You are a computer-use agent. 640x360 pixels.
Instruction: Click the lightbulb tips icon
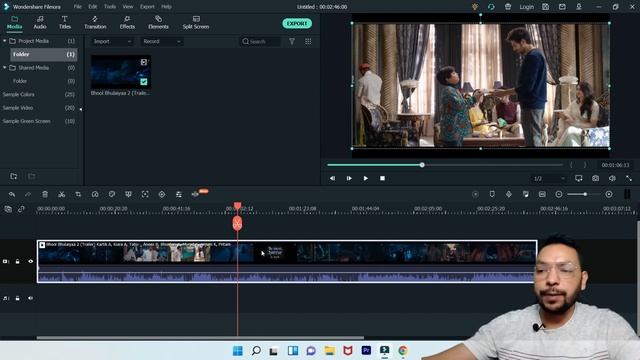pos(475,7)
